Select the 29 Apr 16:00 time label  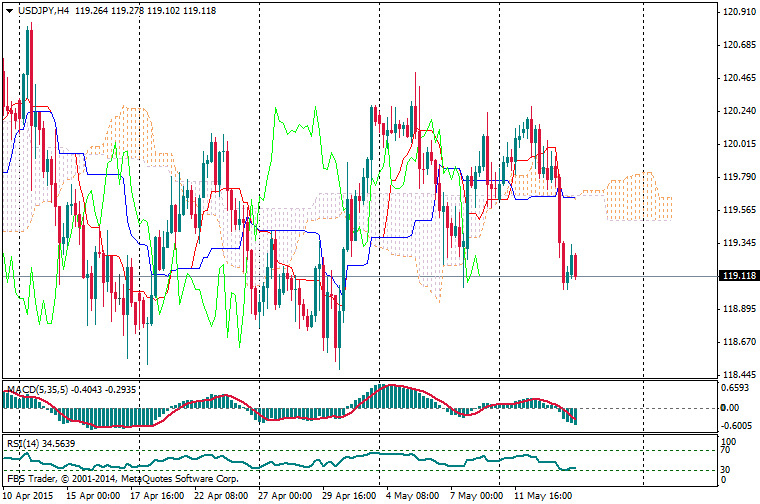pos(349,496)
